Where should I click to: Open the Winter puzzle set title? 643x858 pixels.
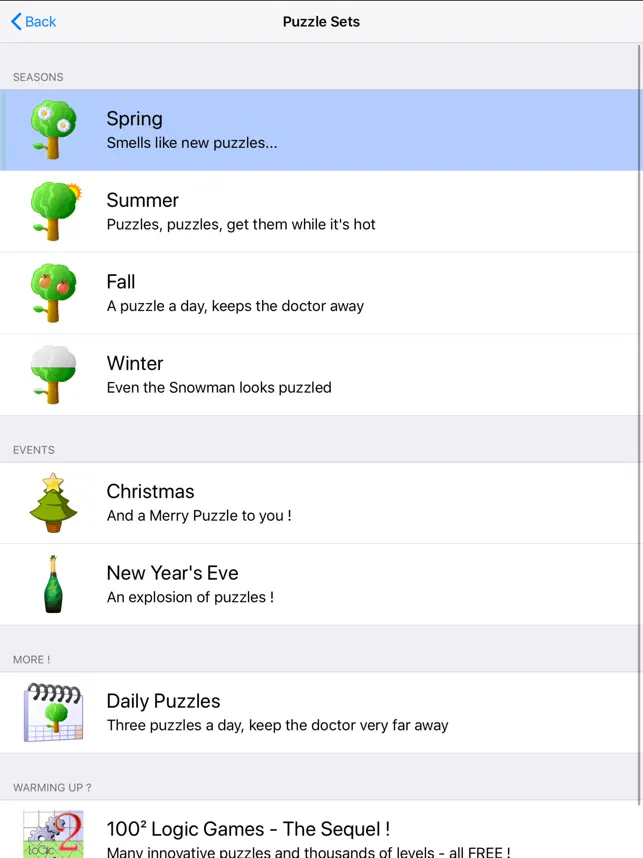(x=135, y=363)
